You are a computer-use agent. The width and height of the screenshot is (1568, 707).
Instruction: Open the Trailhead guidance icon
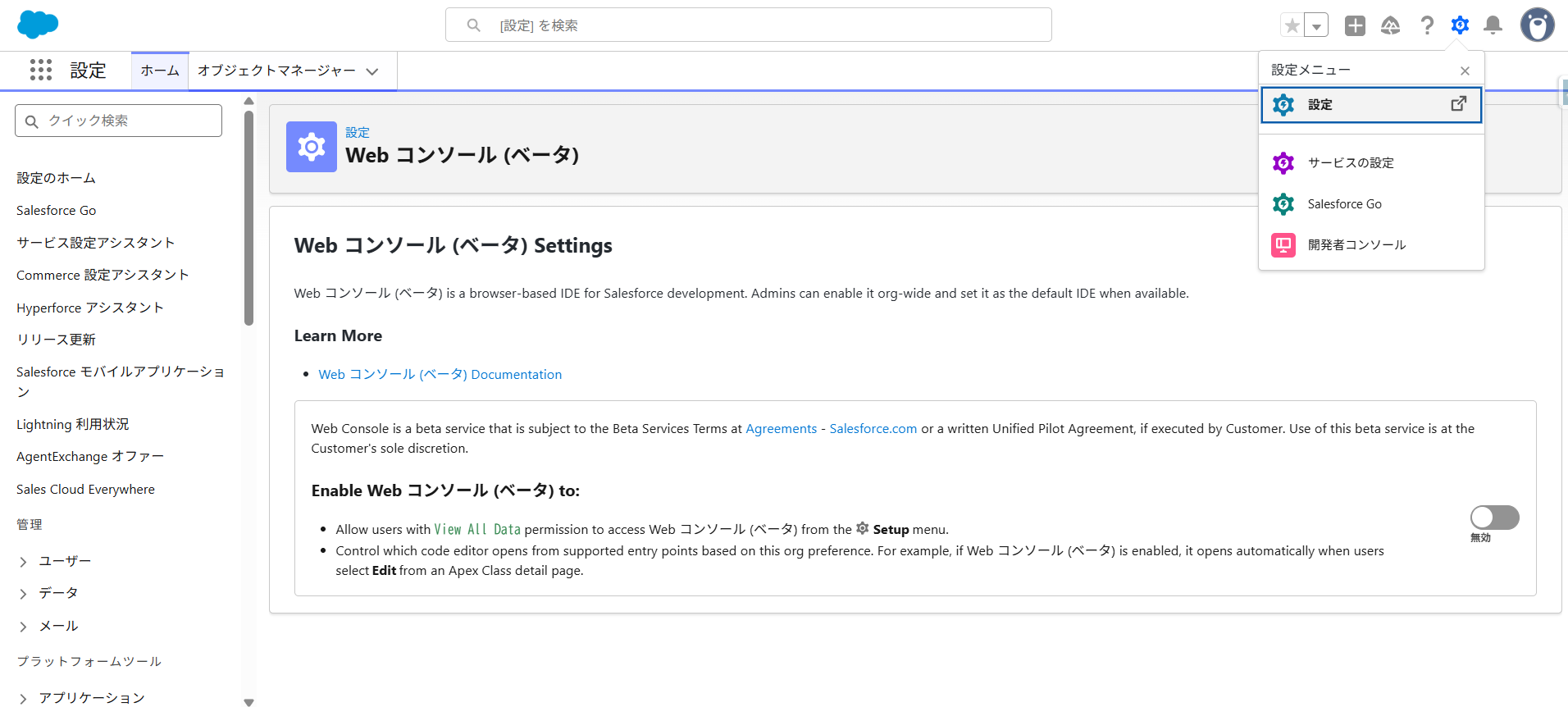point(1391,25)
